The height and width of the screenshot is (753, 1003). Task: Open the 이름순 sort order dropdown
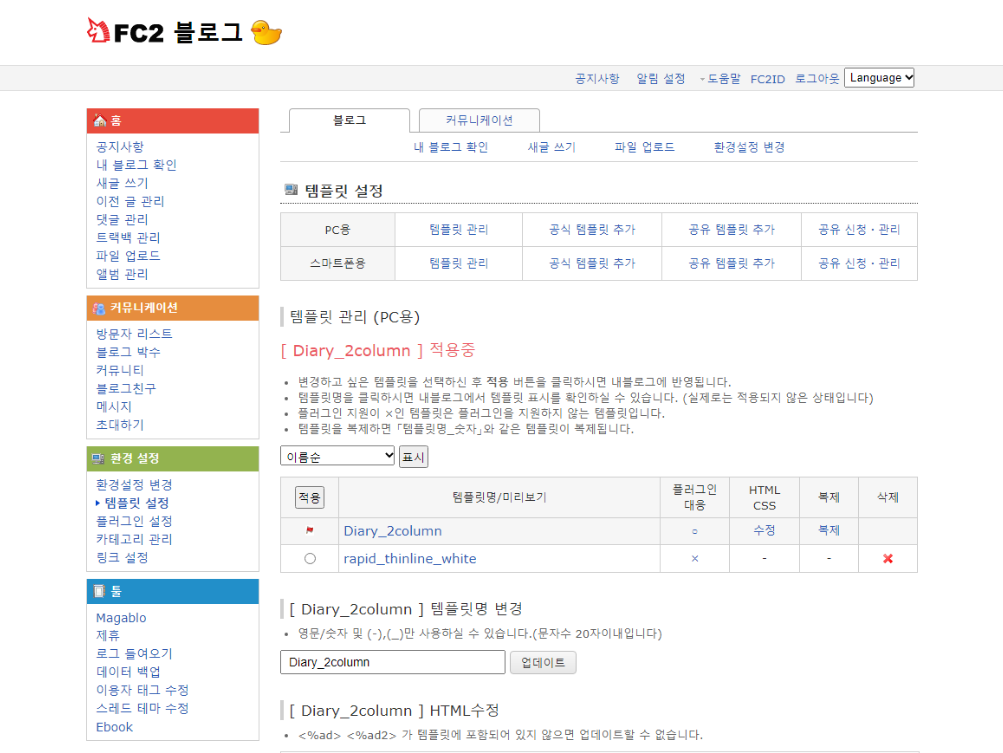click(337, 456)
